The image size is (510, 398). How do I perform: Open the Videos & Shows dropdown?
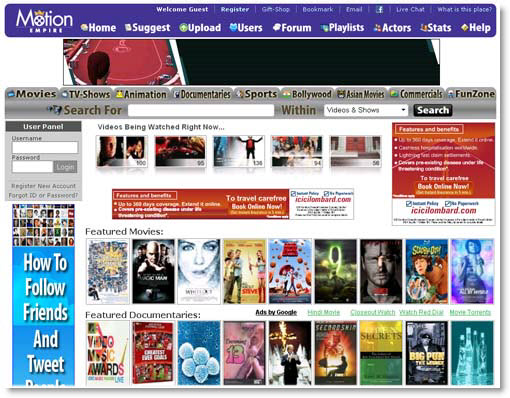pyautogui.click(x=366, y=110)
